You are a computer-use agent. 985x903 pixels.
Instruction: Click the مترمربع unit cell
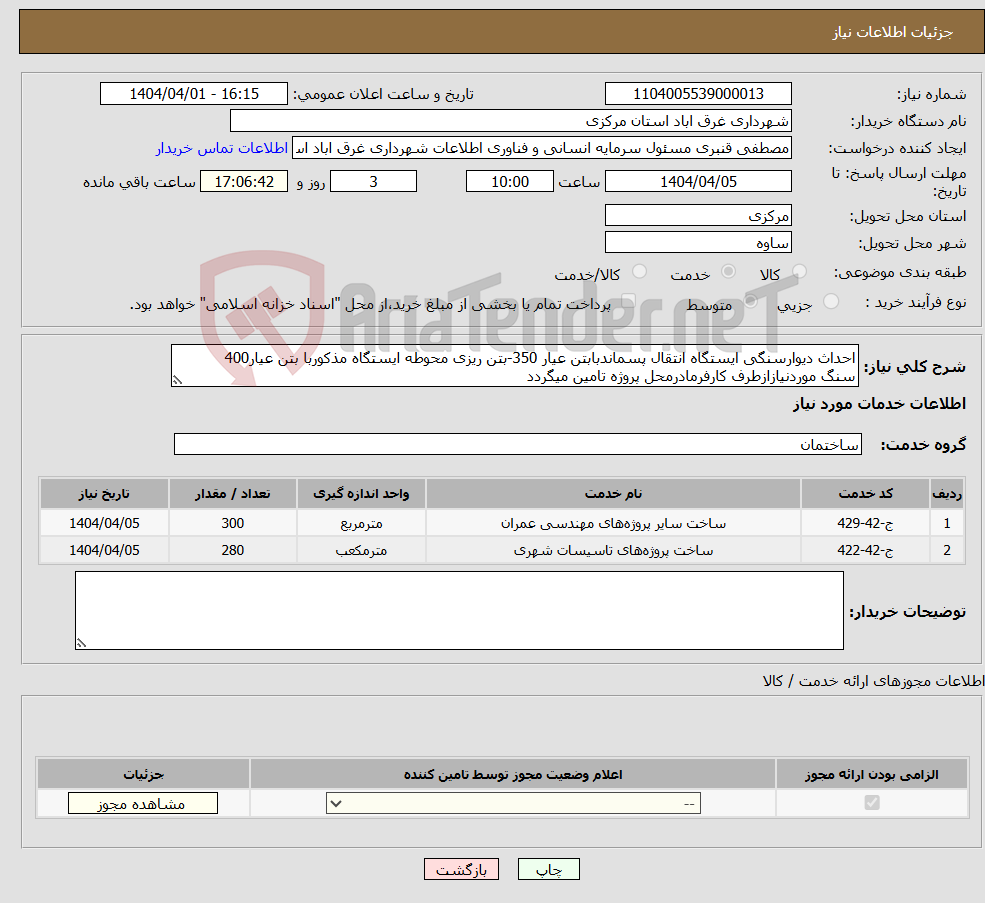(x=361, y=523)
